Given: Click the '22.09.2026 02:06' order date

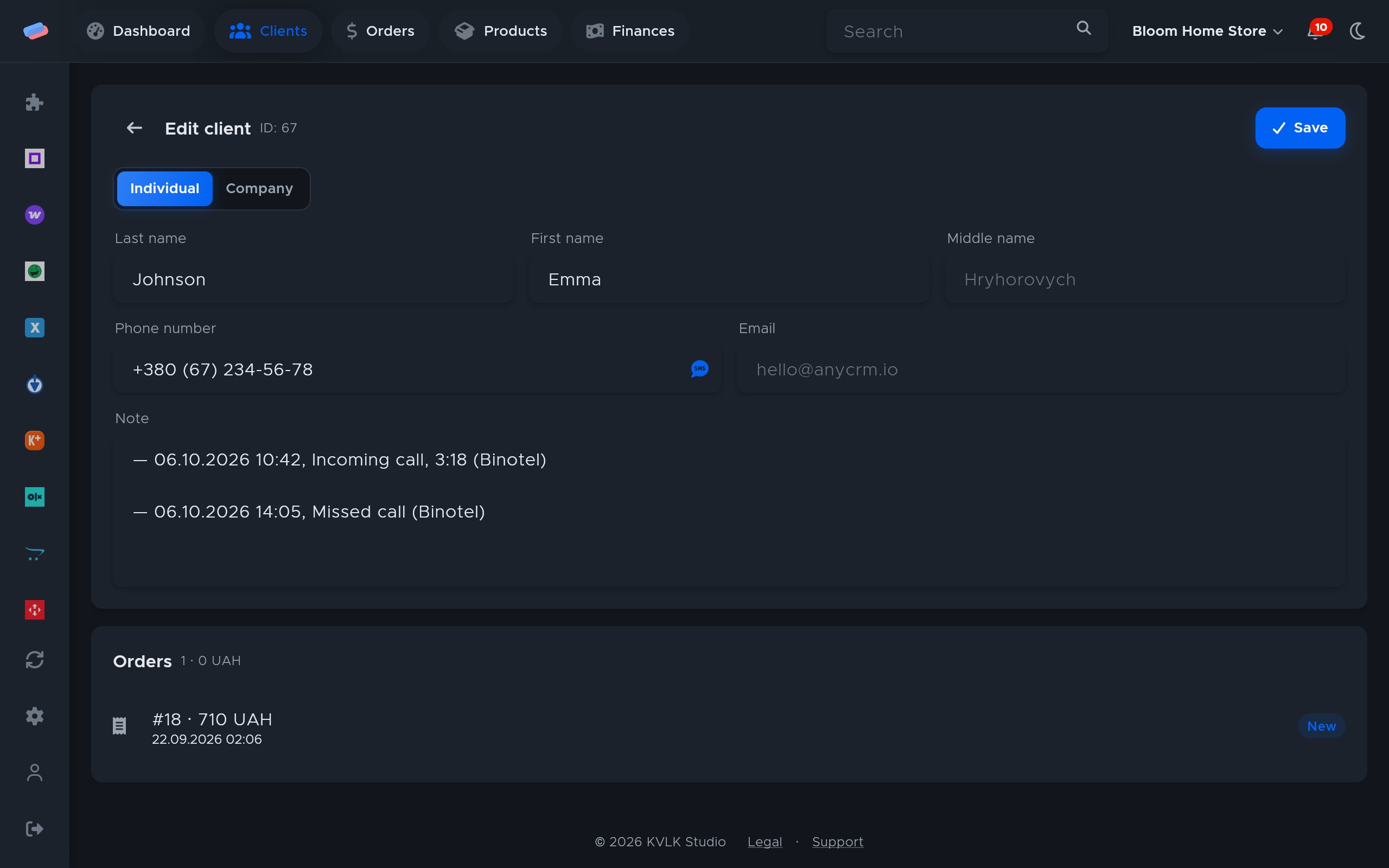Looking at the screenshot, I should tap(207, 739).
